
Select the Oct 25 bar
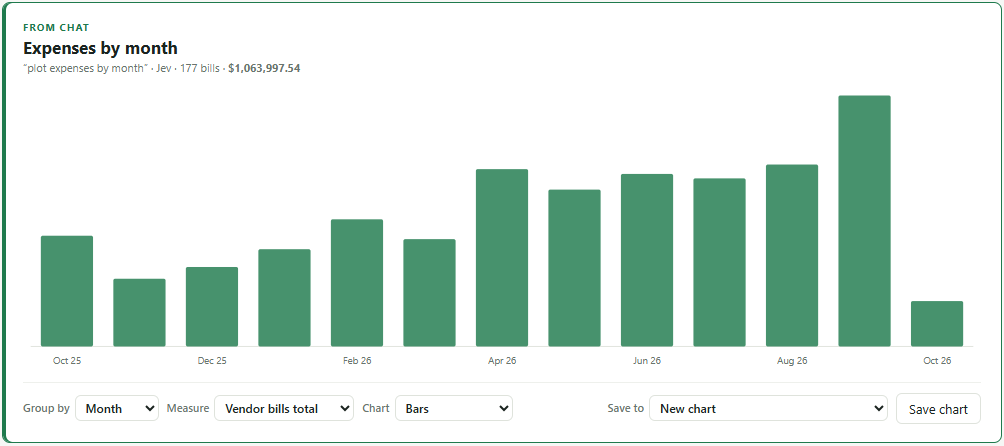(67, 291)
